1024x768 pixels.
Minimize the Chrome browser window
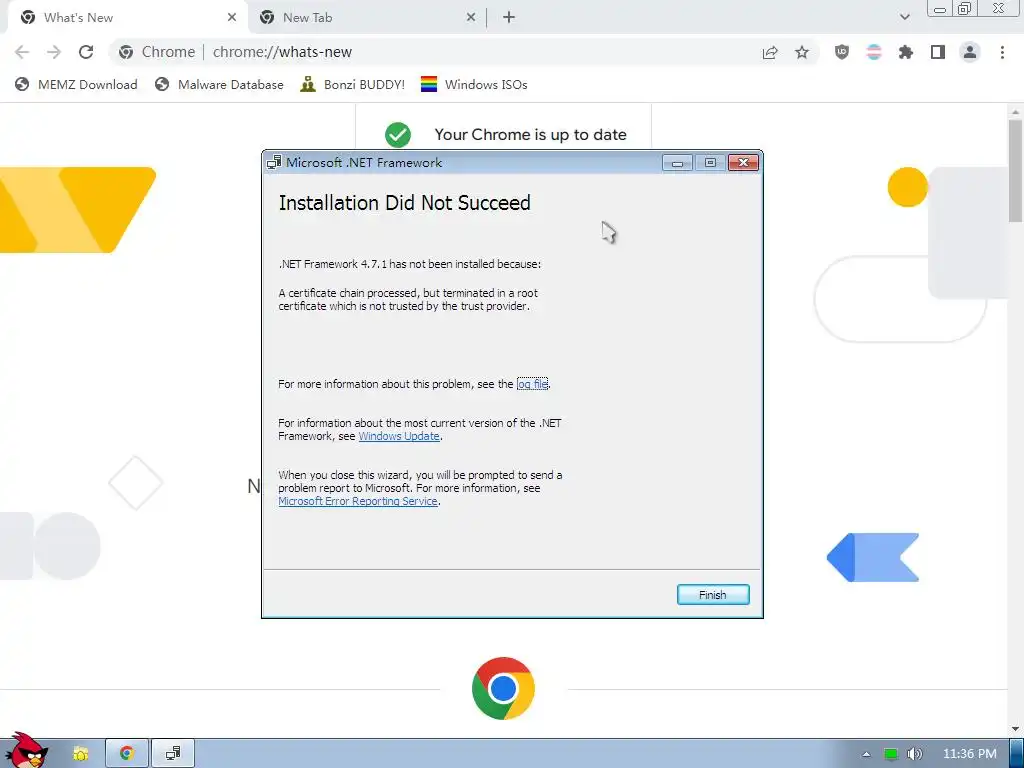940,9
